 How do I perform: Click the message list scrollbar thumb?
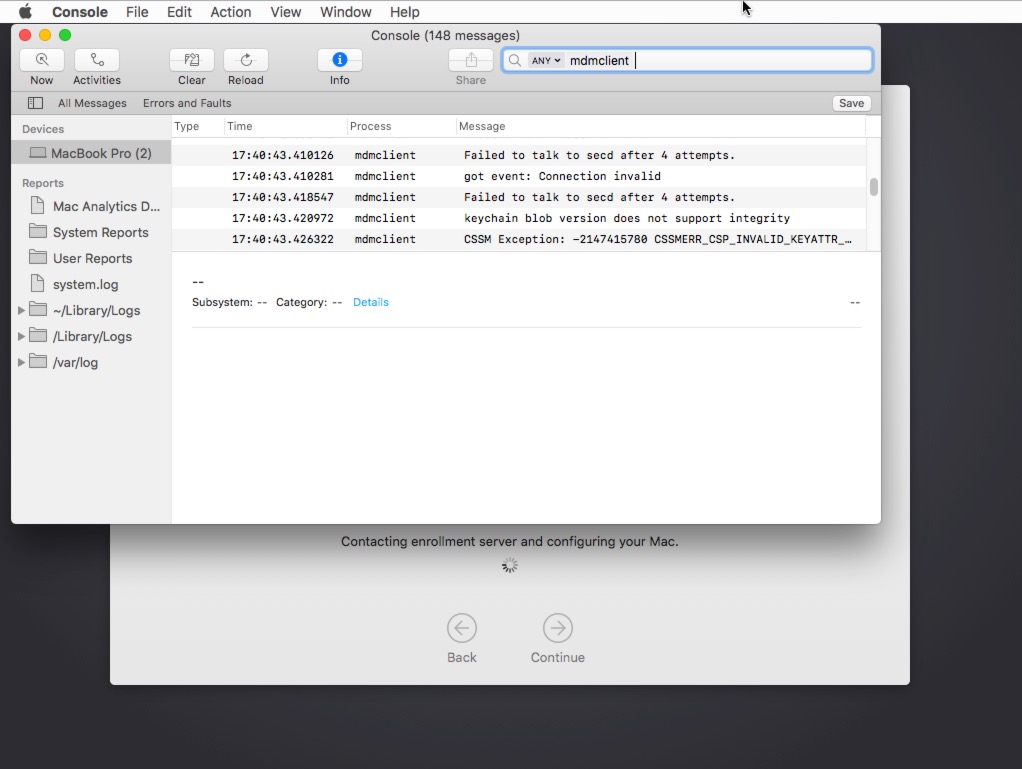pyautogui.click(x=873, y=187)
